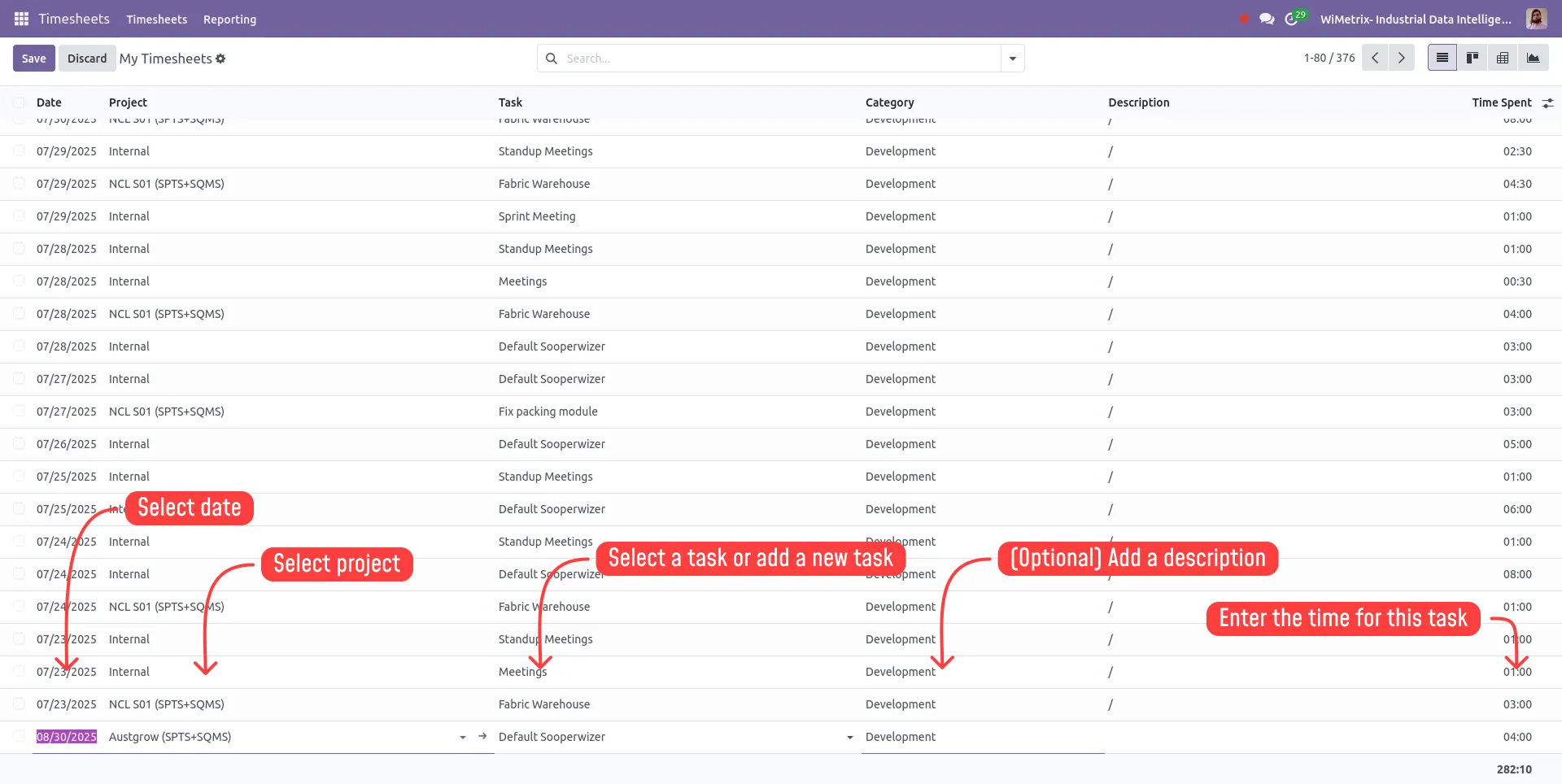Image resolution: width=1562 pixels, height=784 pixels.
Task: Click the My Timesheets gear icon
Action: [x=220, y=59]
